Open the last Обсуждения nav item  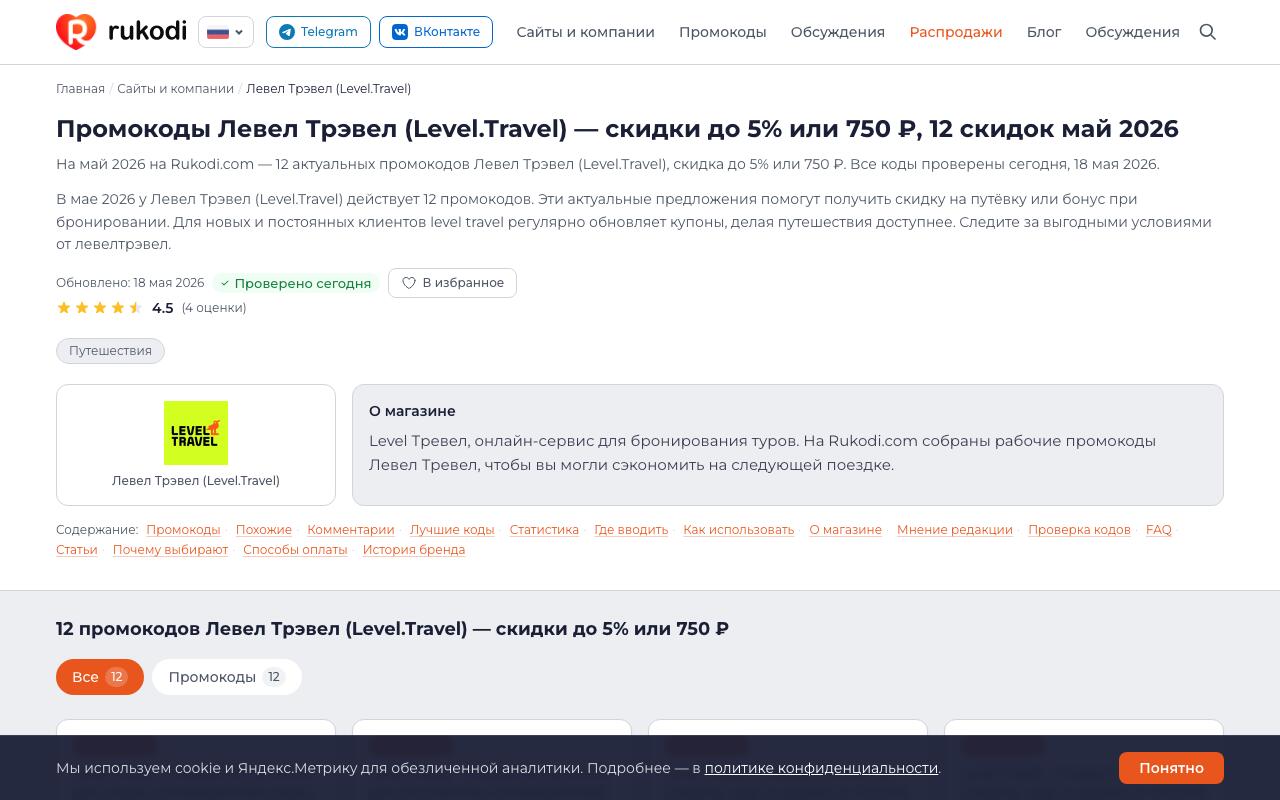(x=1133, y=32)
